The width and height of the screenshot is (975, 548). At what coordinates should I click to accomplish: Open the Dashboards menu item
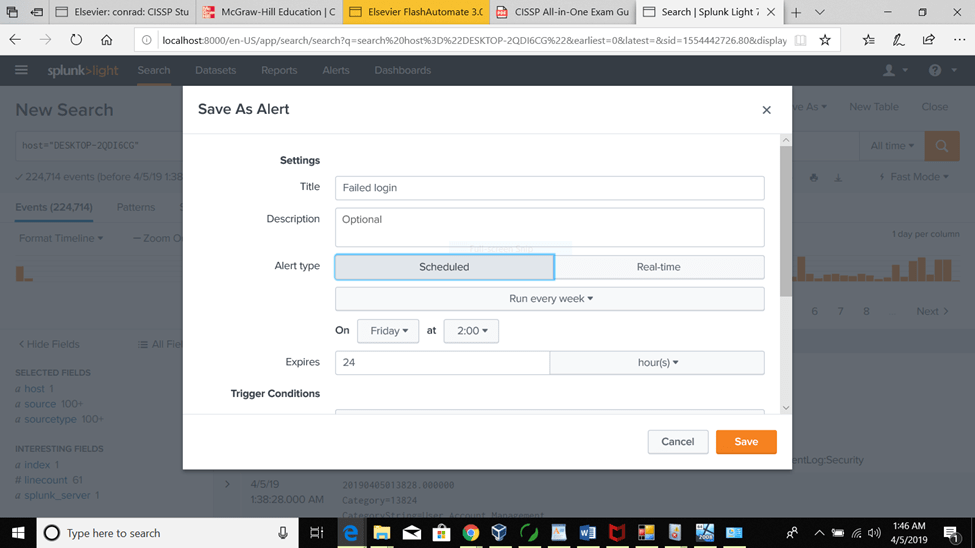pos(402,70)
